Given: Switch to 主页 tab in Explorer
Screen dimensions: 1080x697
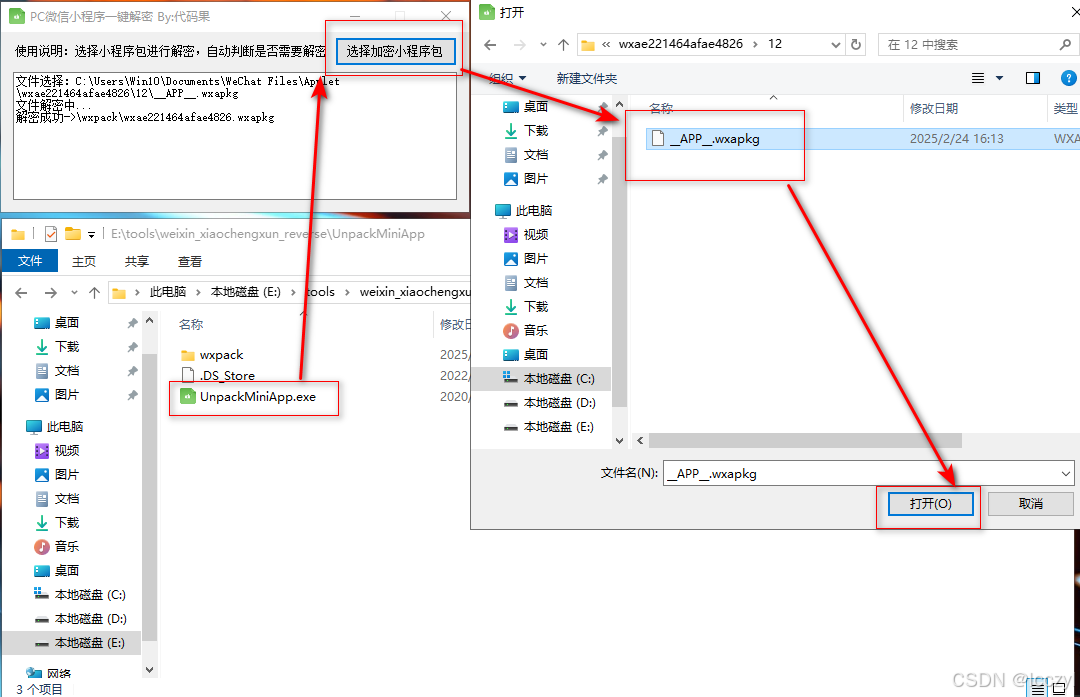Looking at the screenshot, I should 84,262.
